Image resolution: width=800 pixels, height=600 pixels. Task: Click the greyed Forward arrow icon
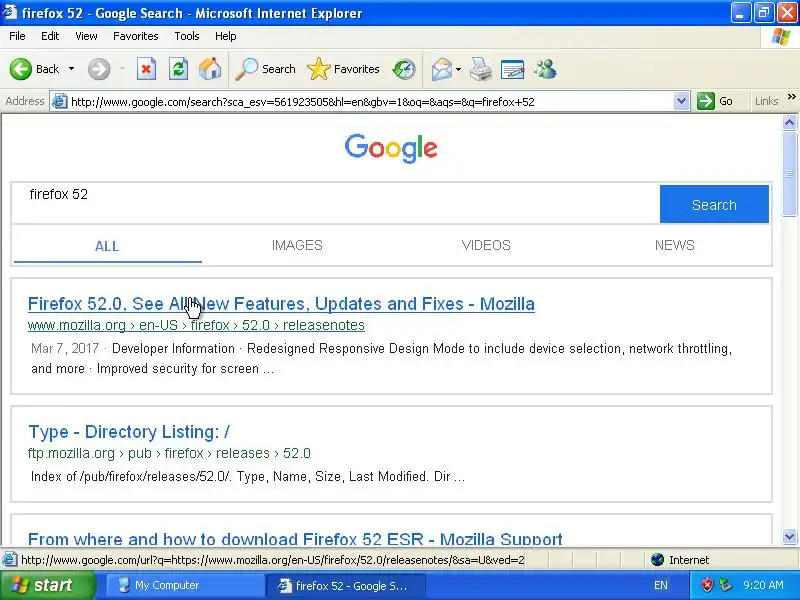pos(99,69)
